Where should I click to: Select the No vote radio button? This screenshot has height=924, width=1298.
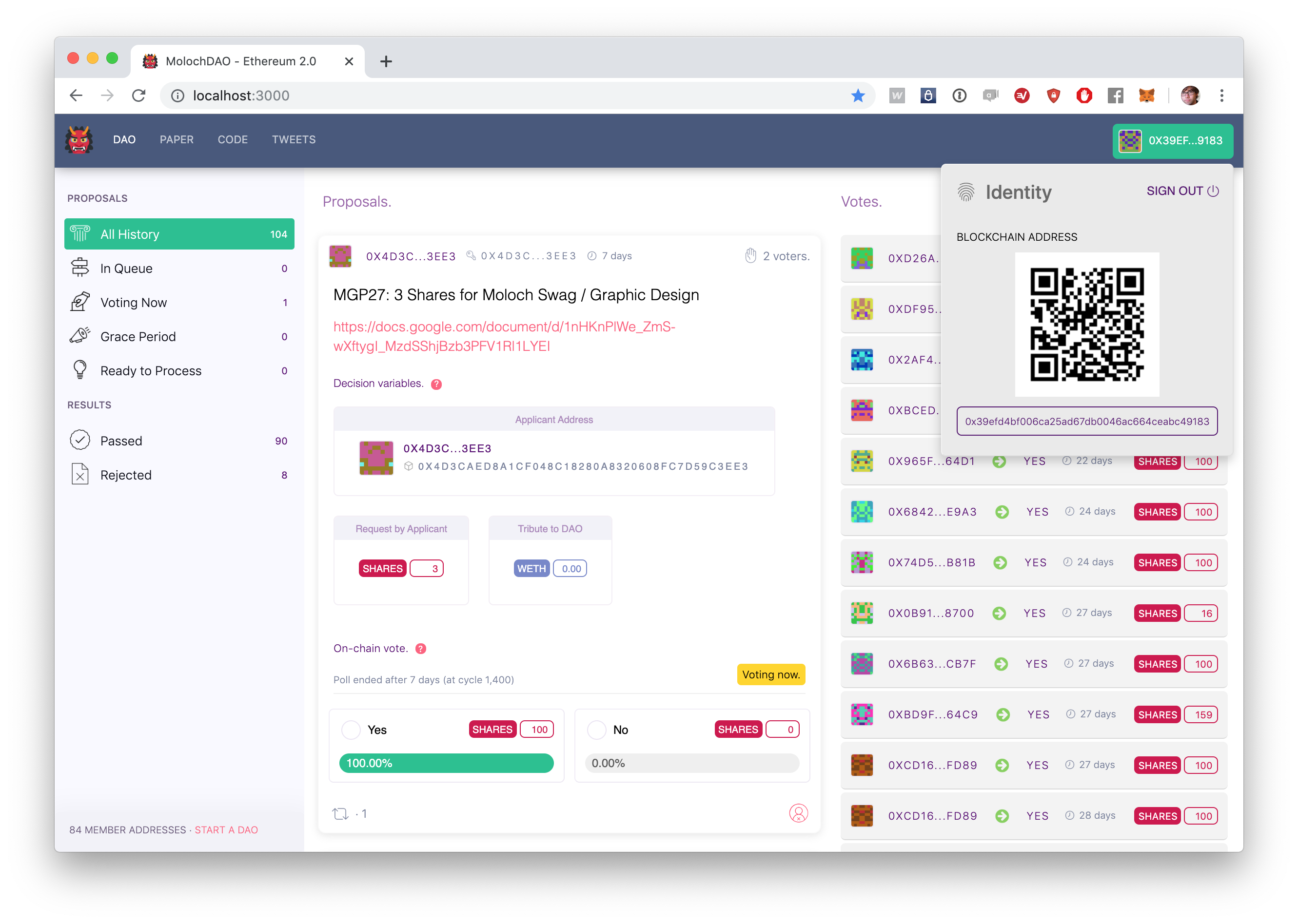[596, 730]
